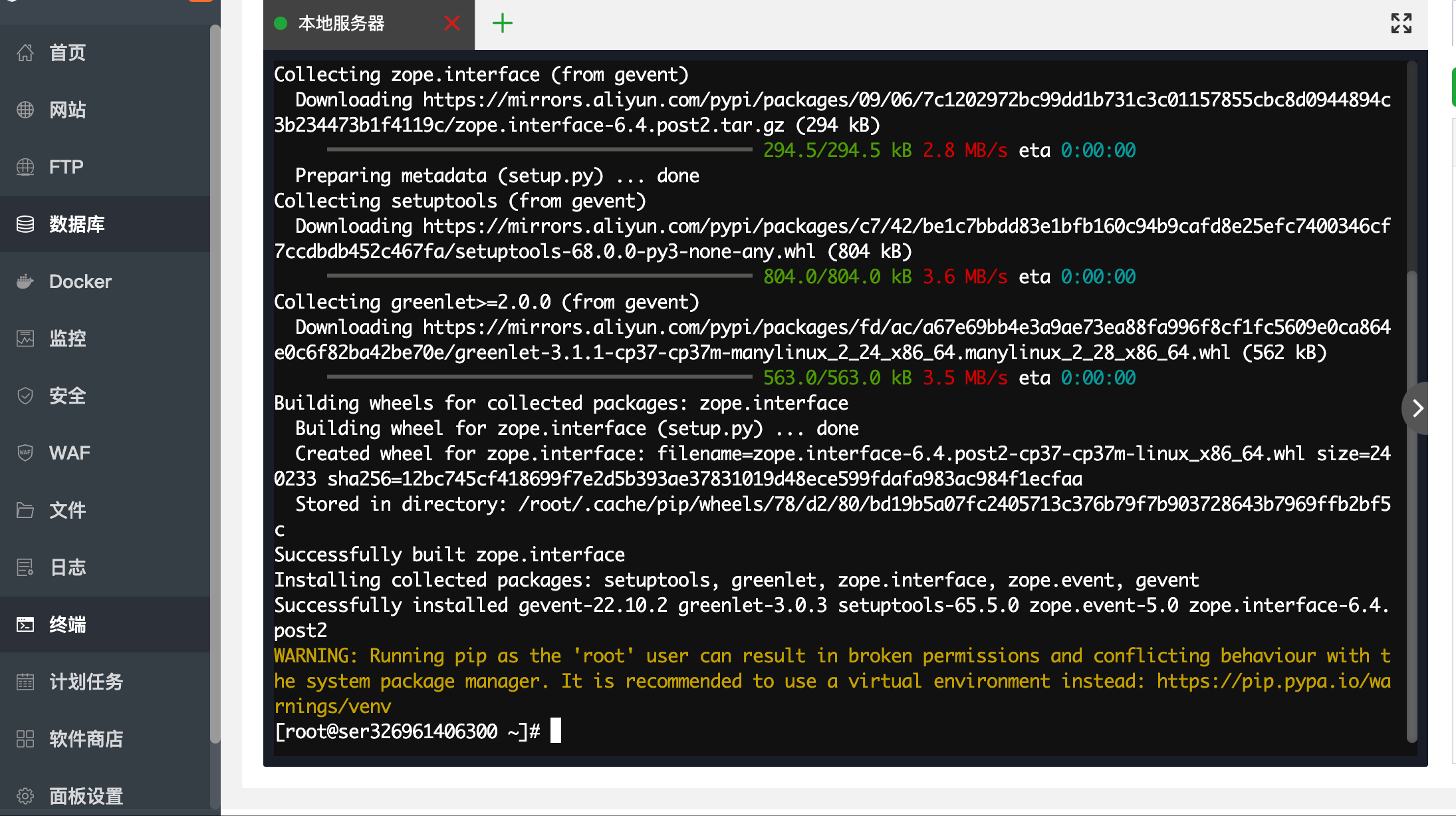Click the log icon beside 日志
Screen dimensions: 1456x816
coord(25,567)
